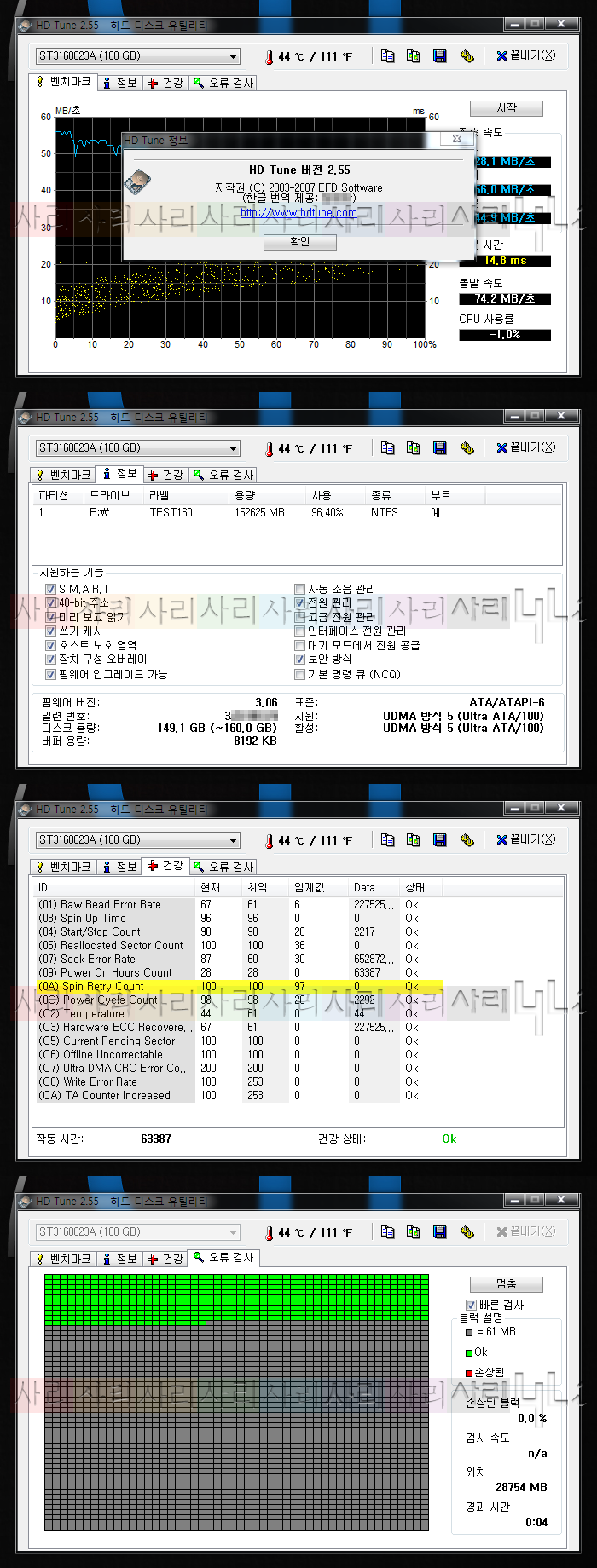Copy screenshot icon in error scan window
The image size is (597, 1568).
click(414, 1232)
